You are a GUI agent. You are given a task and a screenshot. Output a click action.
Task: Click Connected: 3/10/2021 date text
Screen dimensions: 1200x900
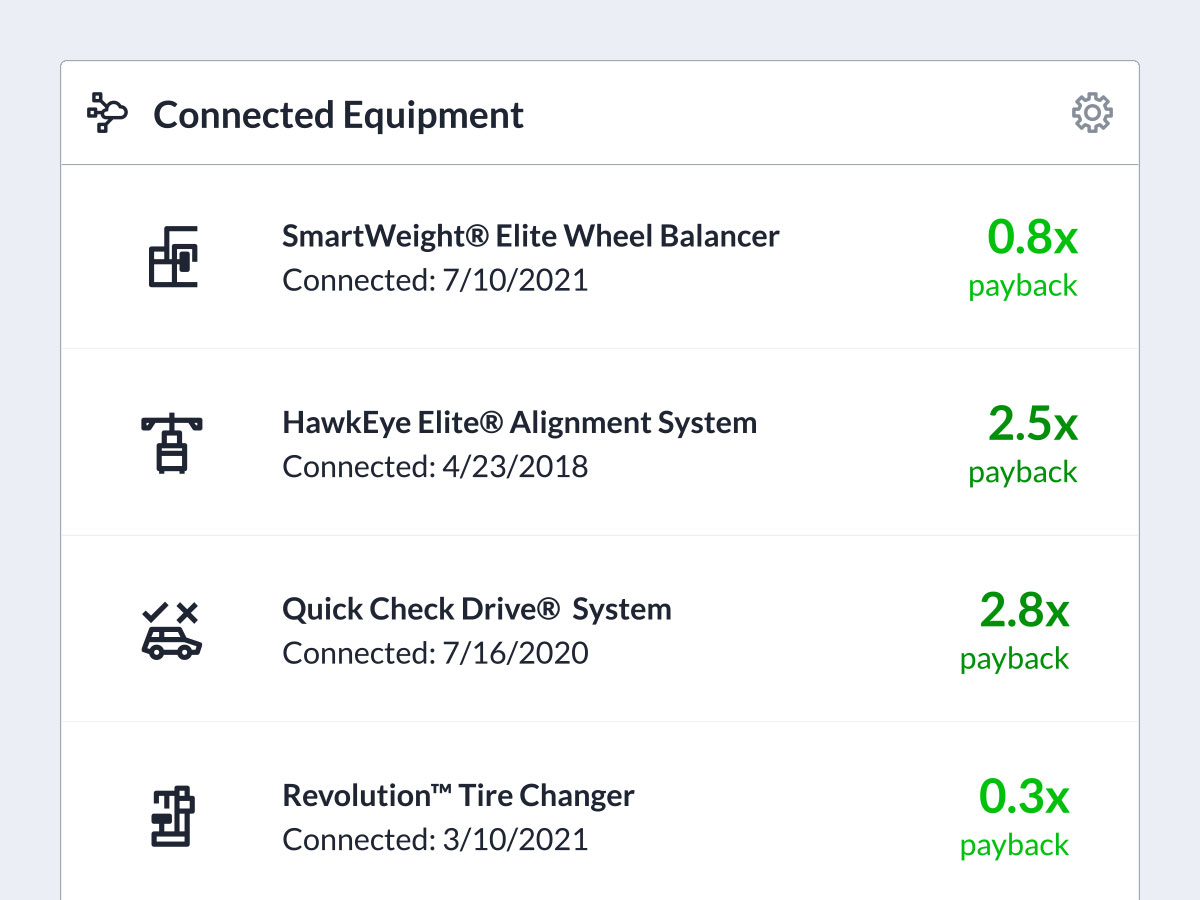(435, 839)
